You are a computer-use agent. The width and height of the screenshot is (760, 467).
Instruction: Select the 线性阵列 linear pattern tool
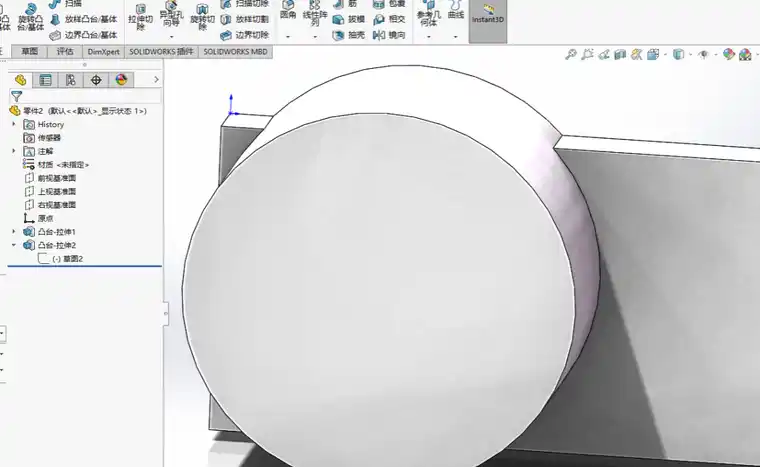coord(315,14)
